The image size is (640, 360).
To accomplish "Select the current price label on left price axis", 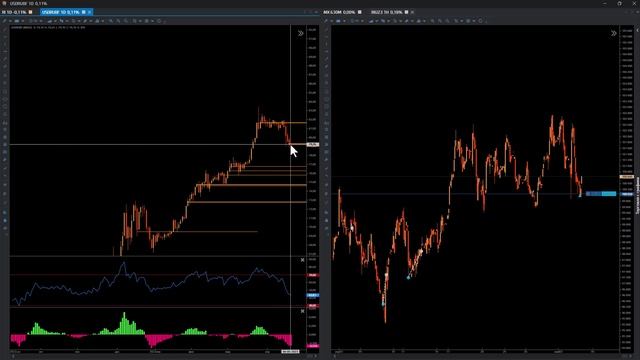I will click(313, 144).
